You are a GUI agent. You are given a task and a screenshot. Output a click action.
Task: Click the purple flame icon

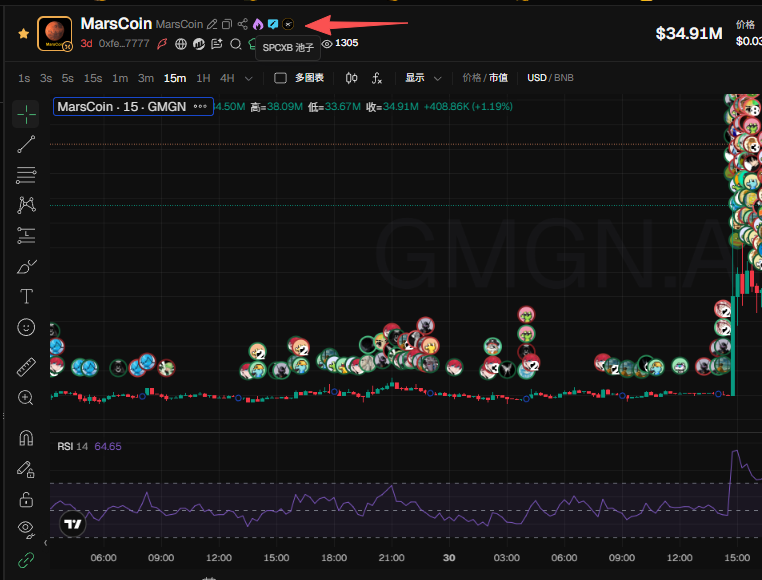pyautogui.click(x=258, y=24)
